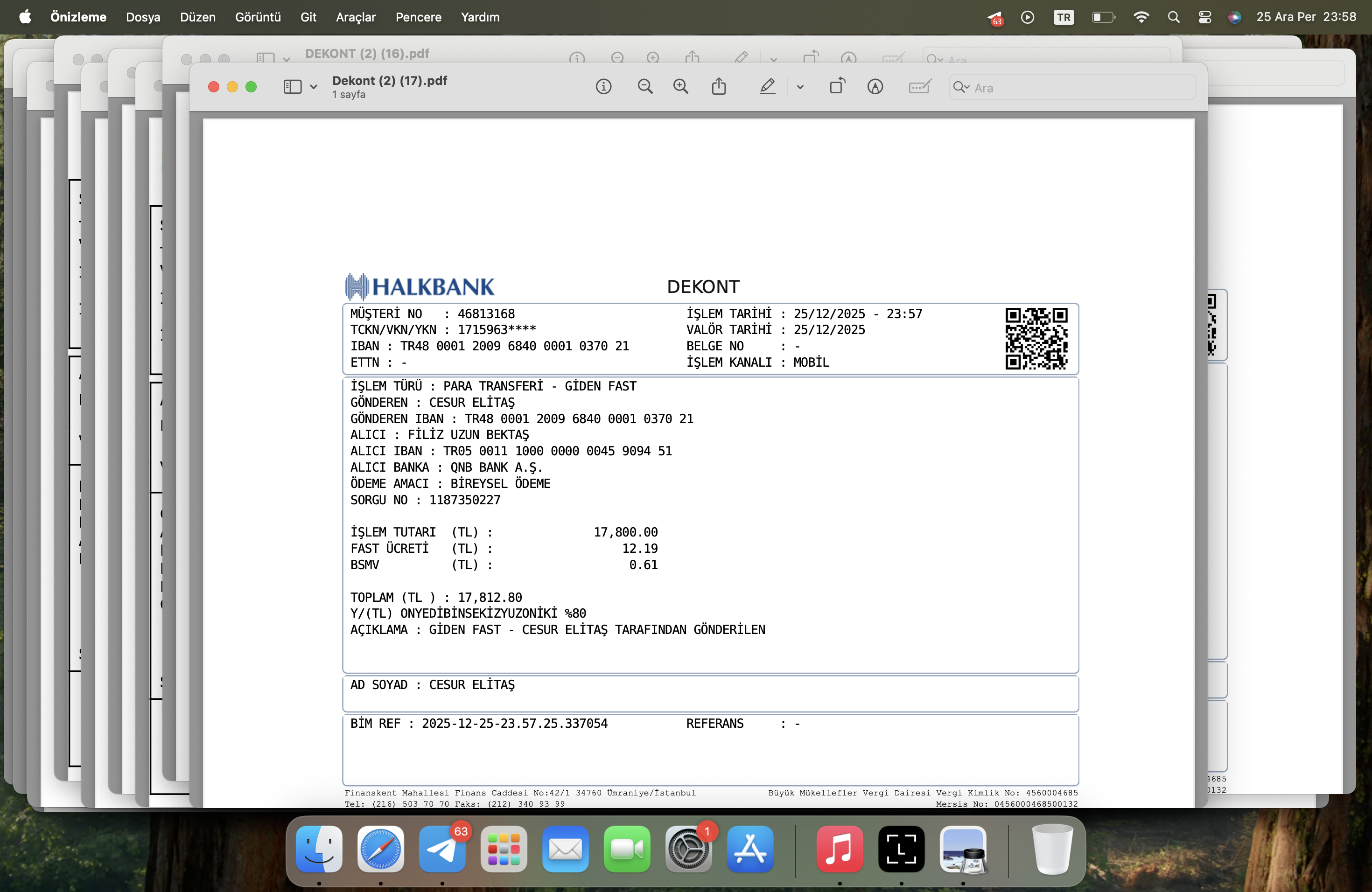Viewport: 1372px width, 892px height.
Task: Open Spotlight search in menu bar
Action: (1174, 17)
